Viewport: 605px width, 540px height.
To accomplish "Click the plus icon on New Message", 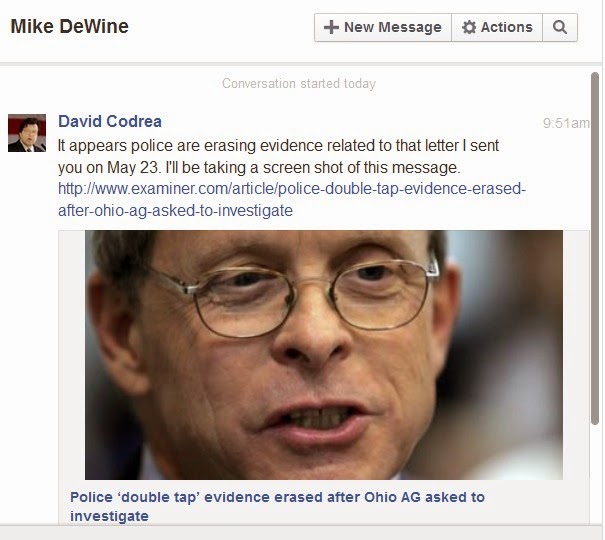I will (331, 27).
